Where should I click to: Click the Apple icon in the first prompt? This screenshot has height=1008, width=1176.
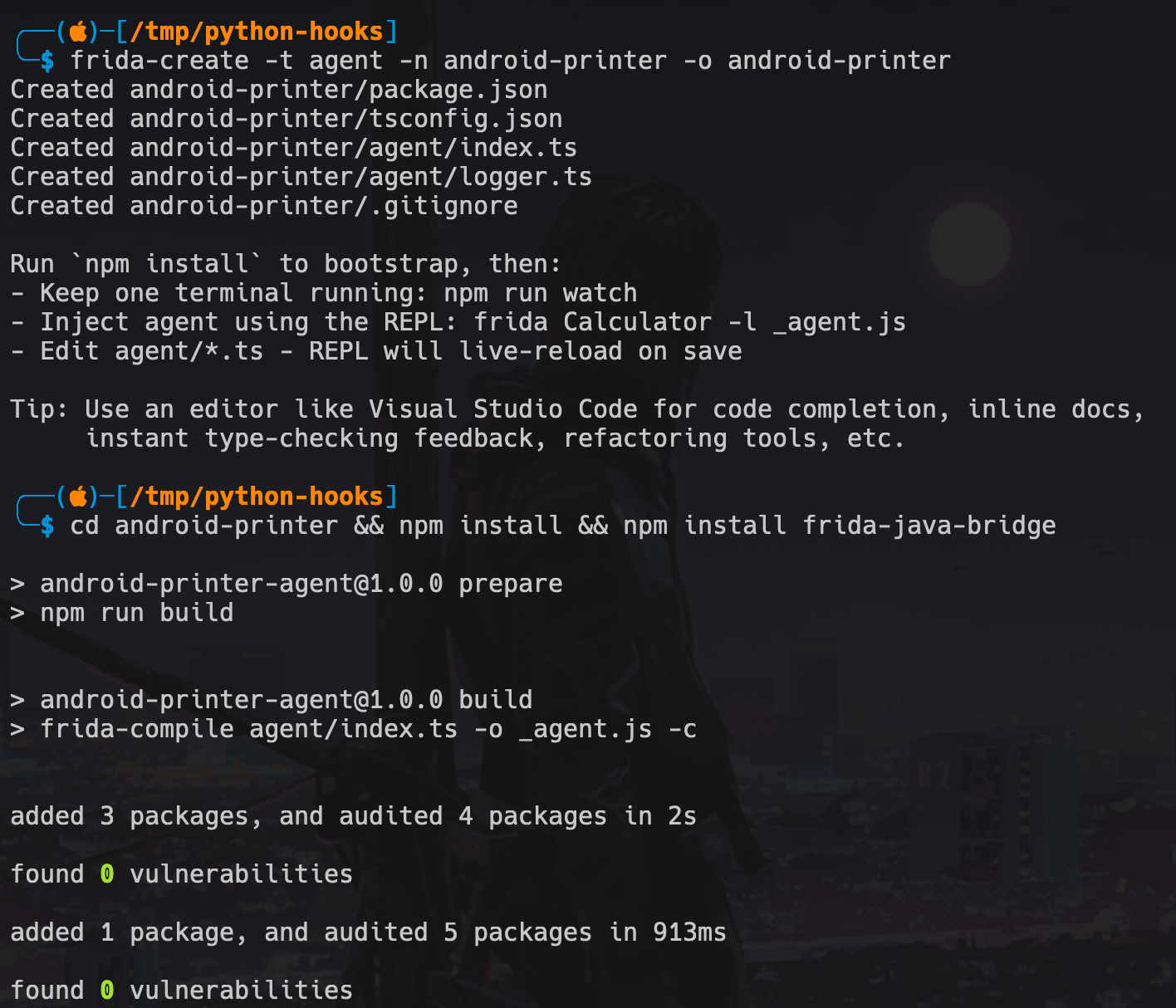pos(78,32)
